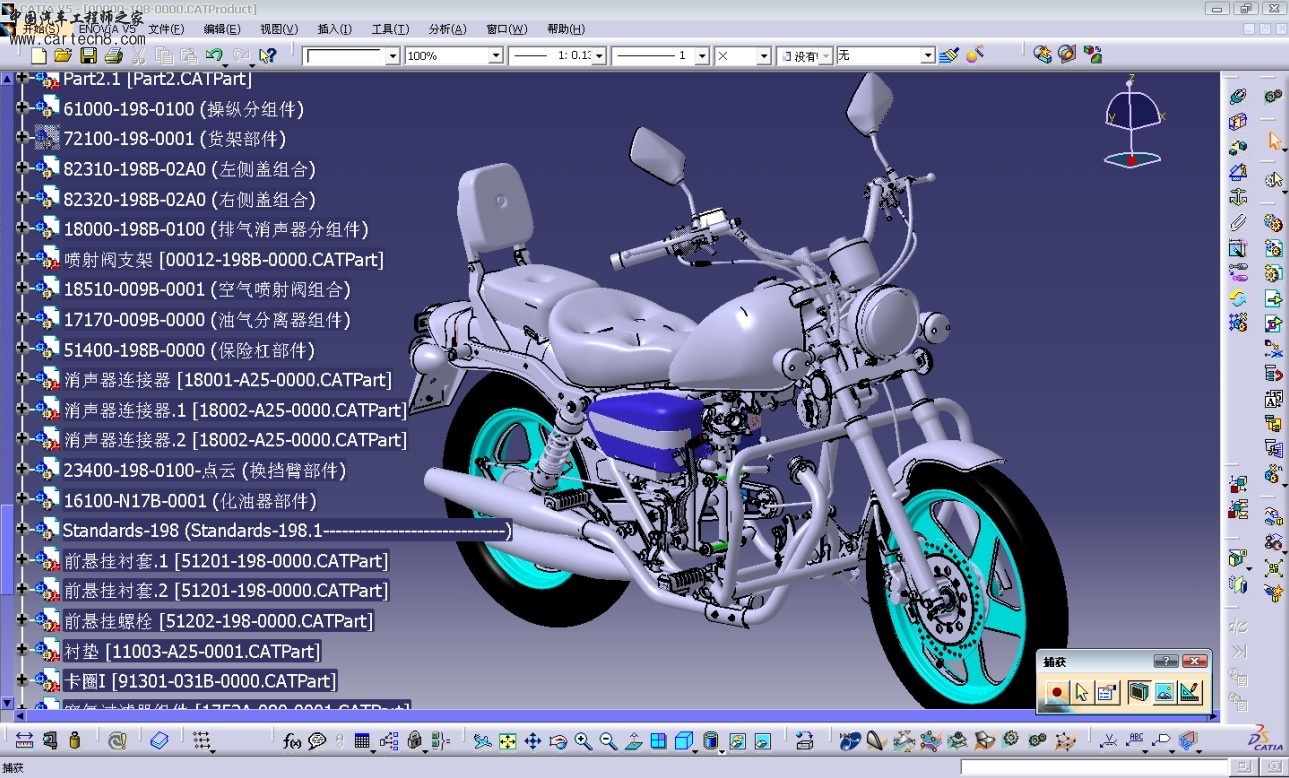
Task: Select tree item 17170-009B-0000 (油气分离器组件)
Action: pos(207,320)
